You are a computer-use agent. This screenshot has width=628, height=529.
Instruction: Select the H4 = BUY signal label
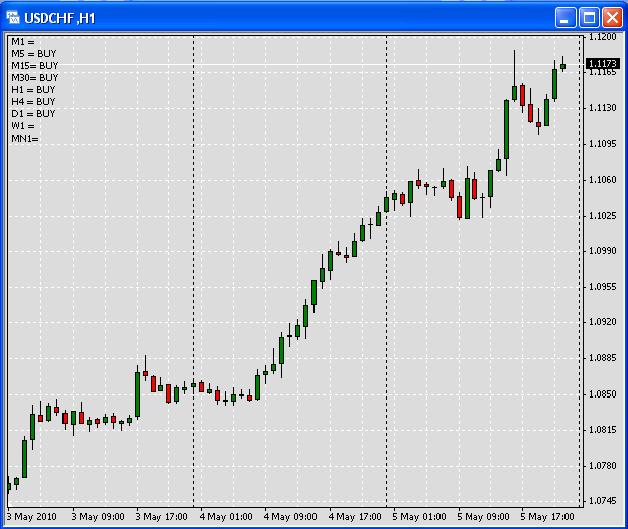(33, 102)
